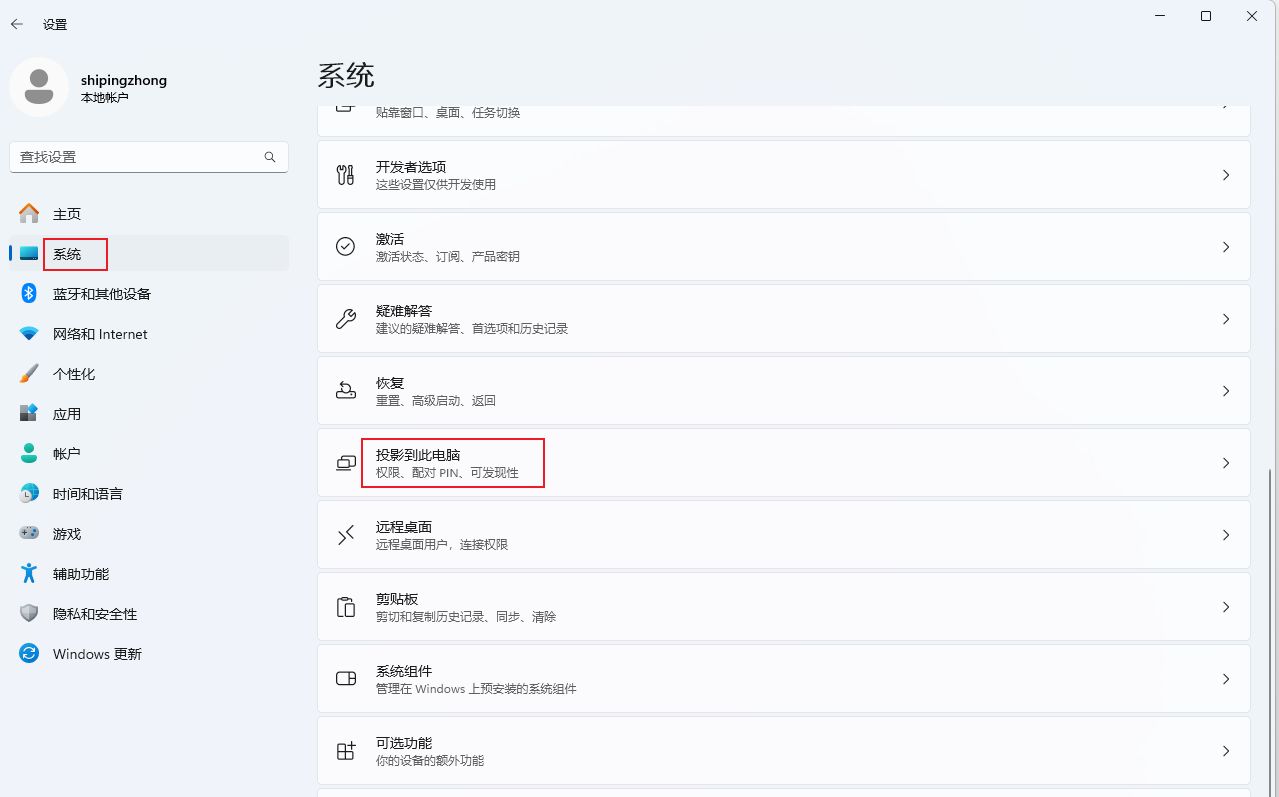Click the shipingzhong account profile avatar
The width and height of the screenshot is (1279, 797).
(x=39, y=87)
